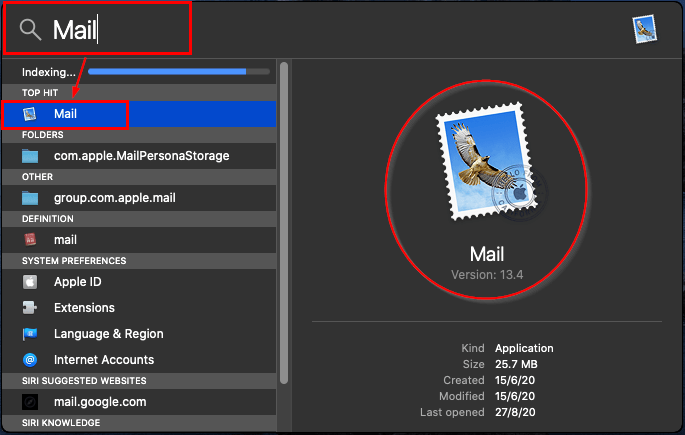685x435 pixels.
Task: Click the Modified date 15/6/20
Action: coord(515,396)
